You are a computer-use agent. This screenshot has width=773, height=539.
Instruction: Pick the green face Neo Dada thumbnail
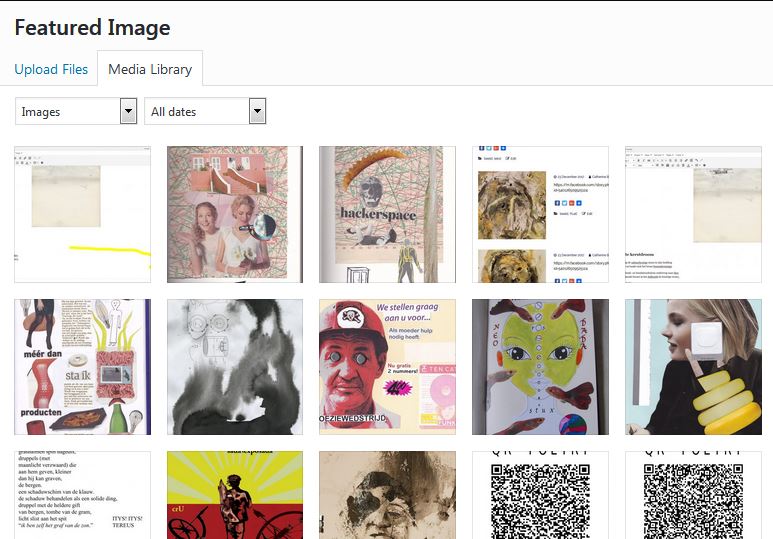click(x=540, y=367)
